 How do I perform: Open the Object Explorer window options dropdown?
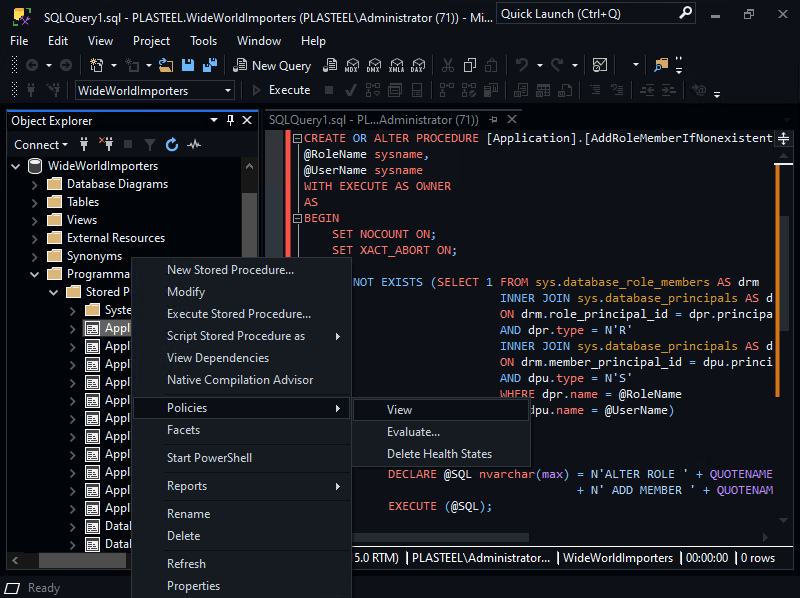coord(214,120)
